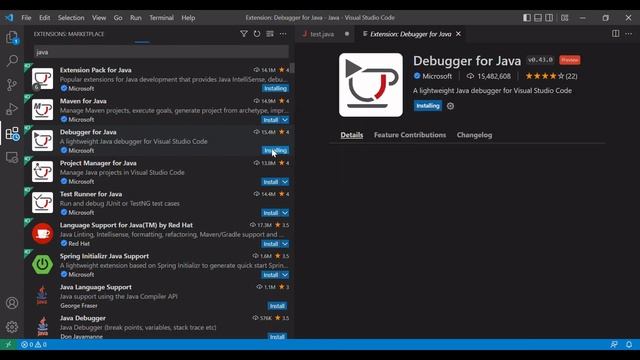Expand Red Hat Language Support install options

click(x=285, y=244)
